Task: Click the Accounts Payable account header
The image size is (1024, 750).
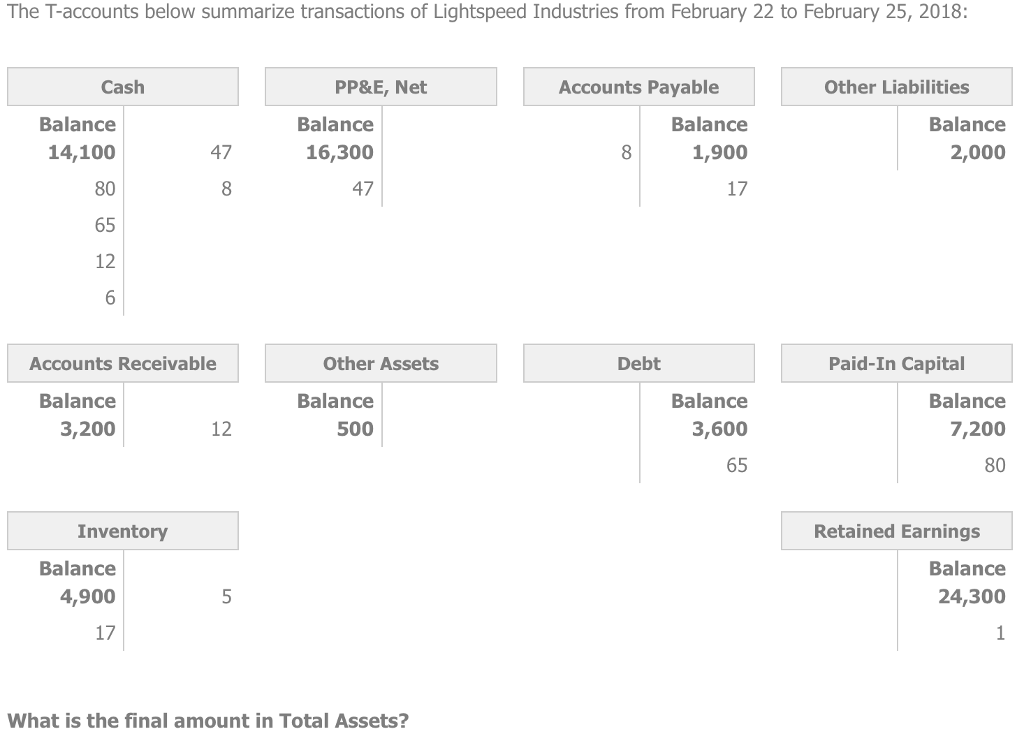Action: [639, 87]
